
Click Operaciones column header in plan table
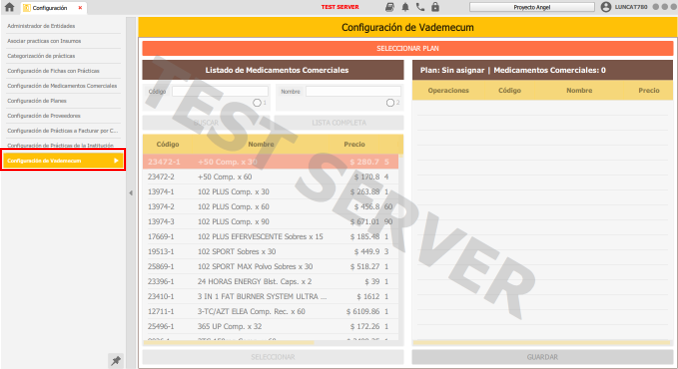coord(448,90)
